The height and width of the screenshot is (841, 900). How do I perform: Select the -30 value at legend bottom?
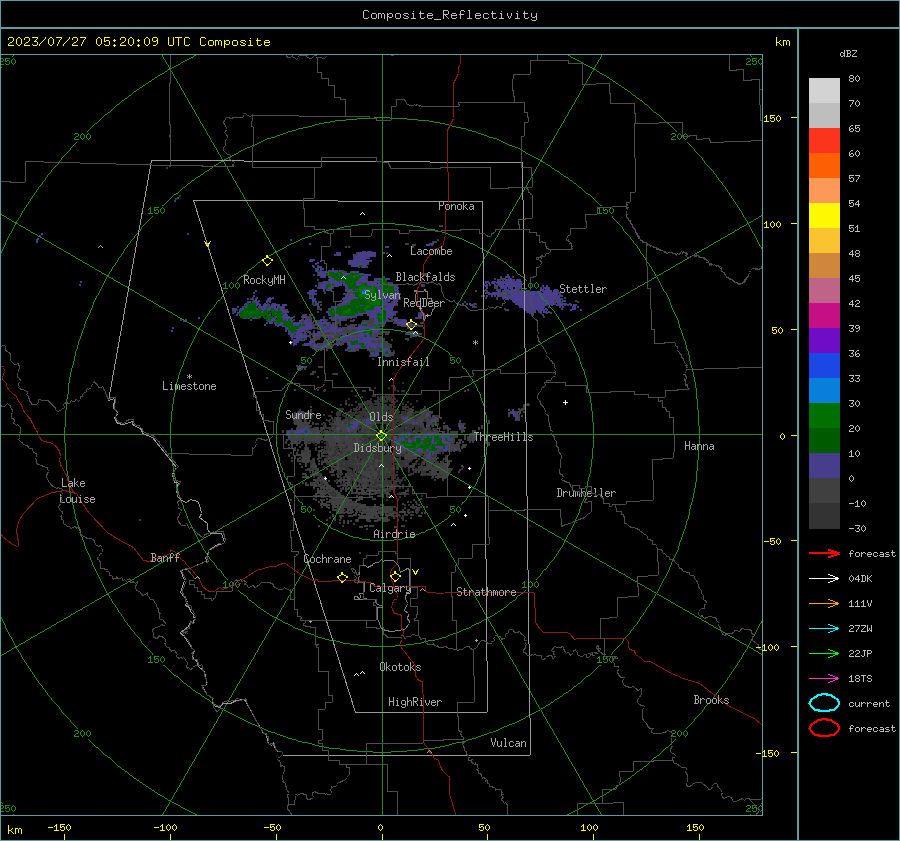pos(857,528)
